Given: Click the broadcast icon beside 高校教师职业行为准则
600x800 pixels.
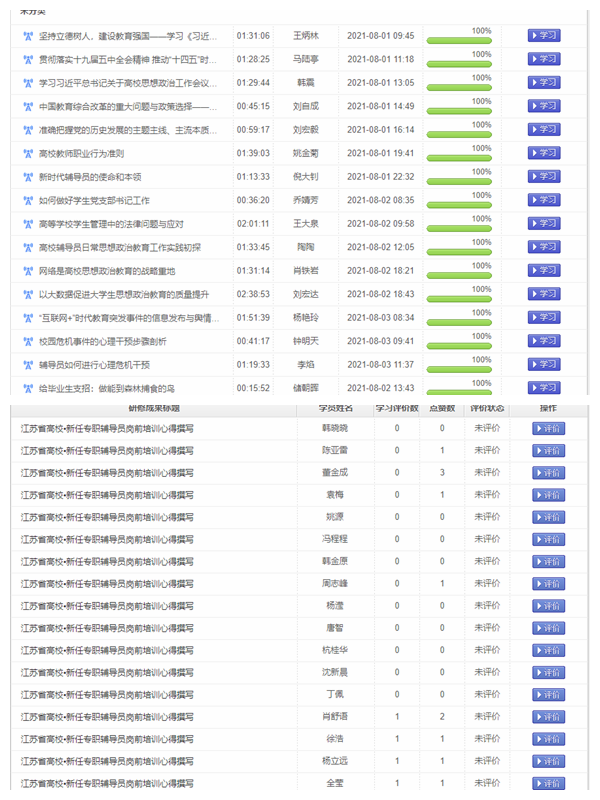Looking at the screenshot, I should click(x=27, y=154).
